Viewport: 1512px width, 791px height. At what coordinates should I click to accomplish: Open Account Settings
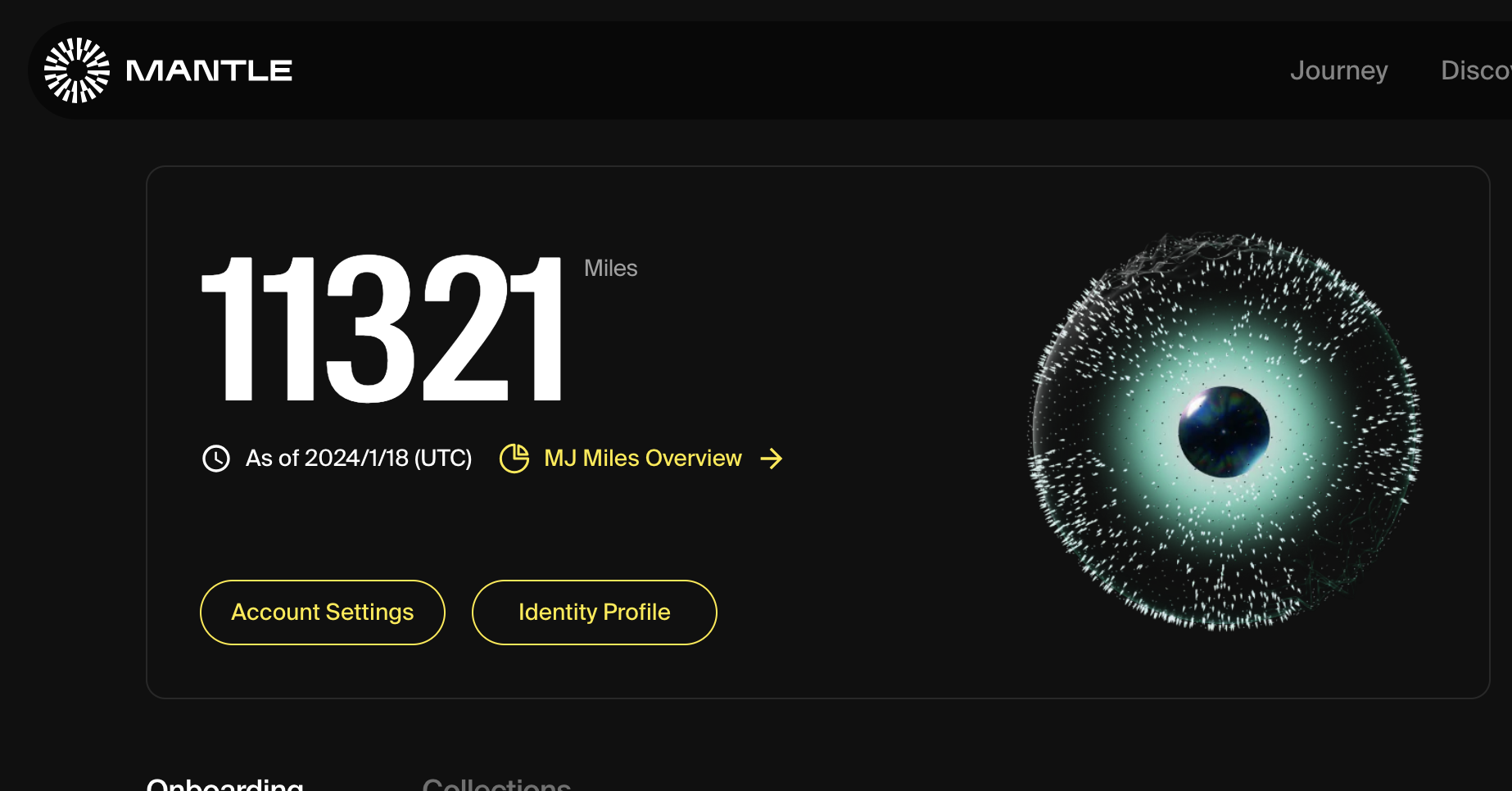coord(323,612)
